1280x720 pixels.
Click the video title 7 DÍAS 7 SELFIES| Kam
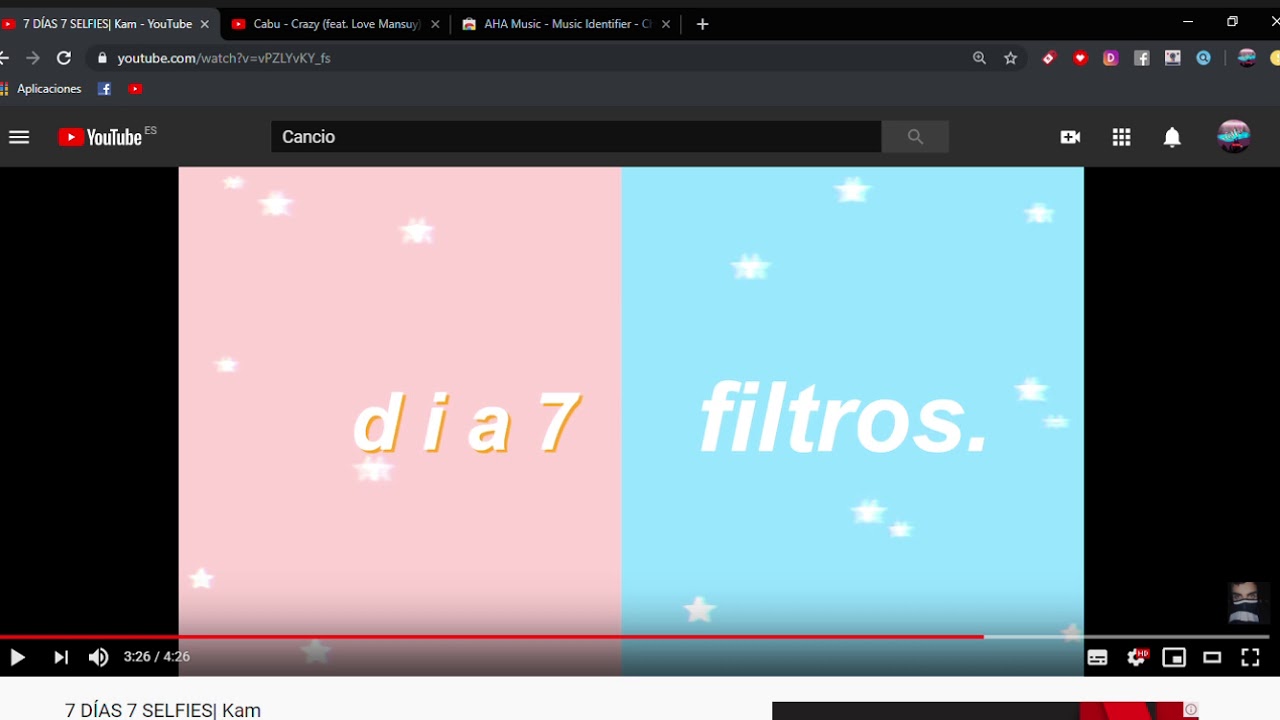pyautogui.click(x=163, y=710)
